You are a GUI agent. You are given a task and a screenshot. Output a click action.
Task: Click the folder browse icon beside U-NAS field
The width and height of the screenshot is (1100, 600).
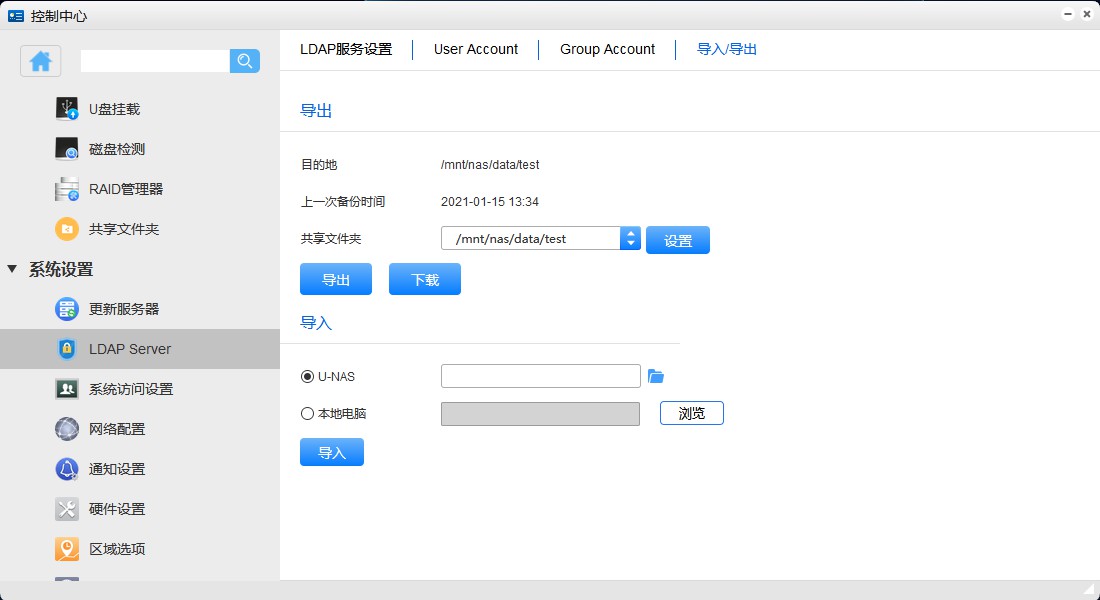tap(656, 376)
